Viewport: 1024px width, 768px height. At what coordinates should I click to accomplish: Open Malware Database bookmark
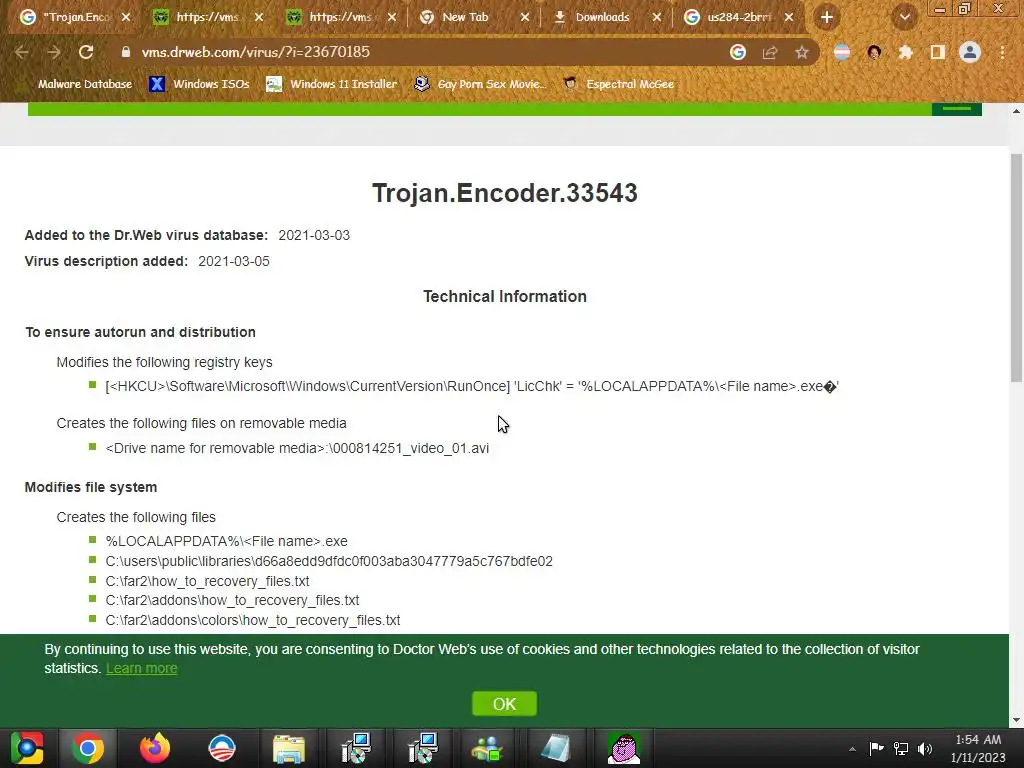point(84,84)
